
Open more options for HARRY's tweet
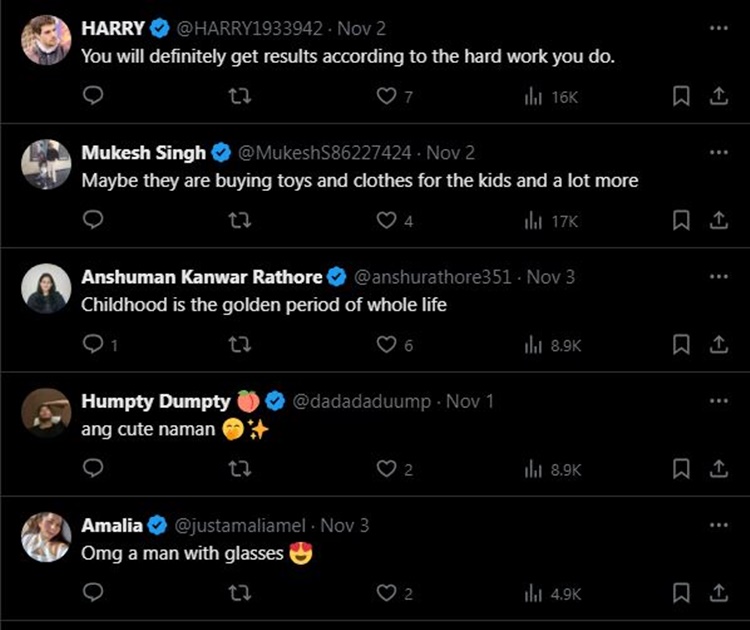click(x=718, y=28)
